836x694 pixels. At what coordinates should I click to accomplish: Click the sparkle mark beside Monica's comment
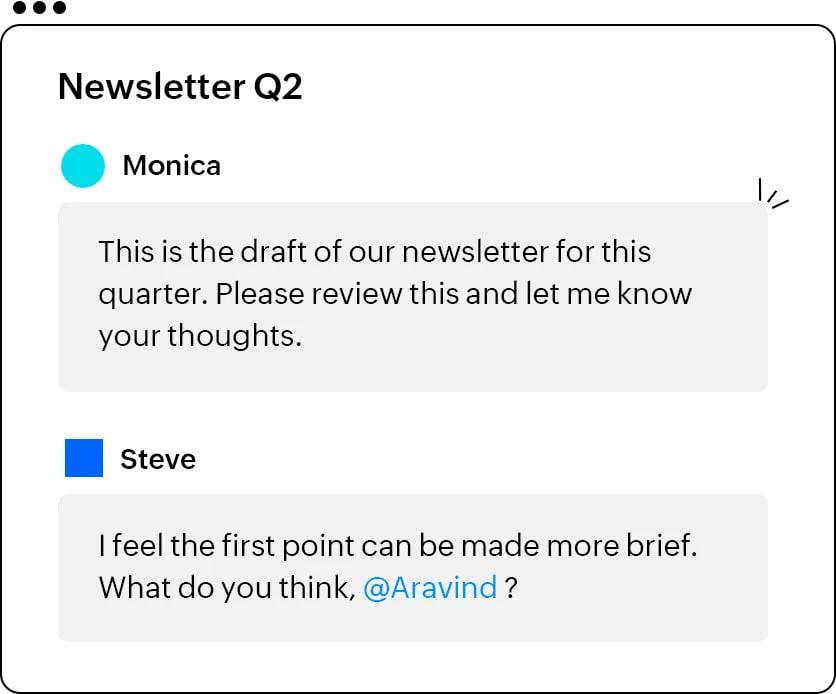coord(773,194)
